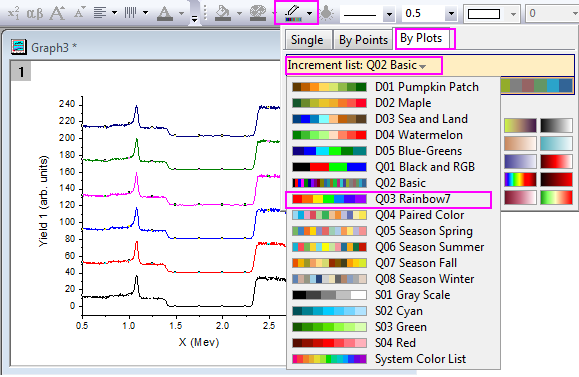Screen dimensions: 579x377
Task: Open the text alignment dropdown arrow
Action: pos(114,13)
